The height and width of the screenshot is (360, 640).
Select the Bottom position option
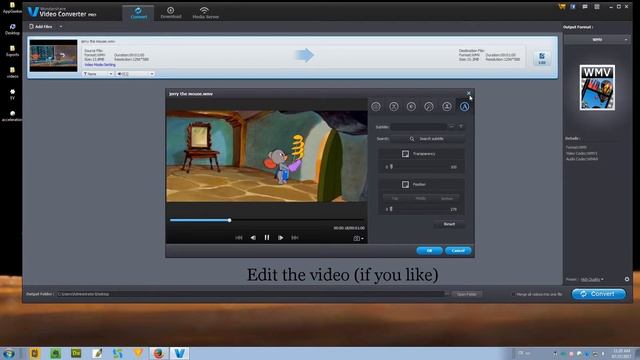(x=447, y=198)
